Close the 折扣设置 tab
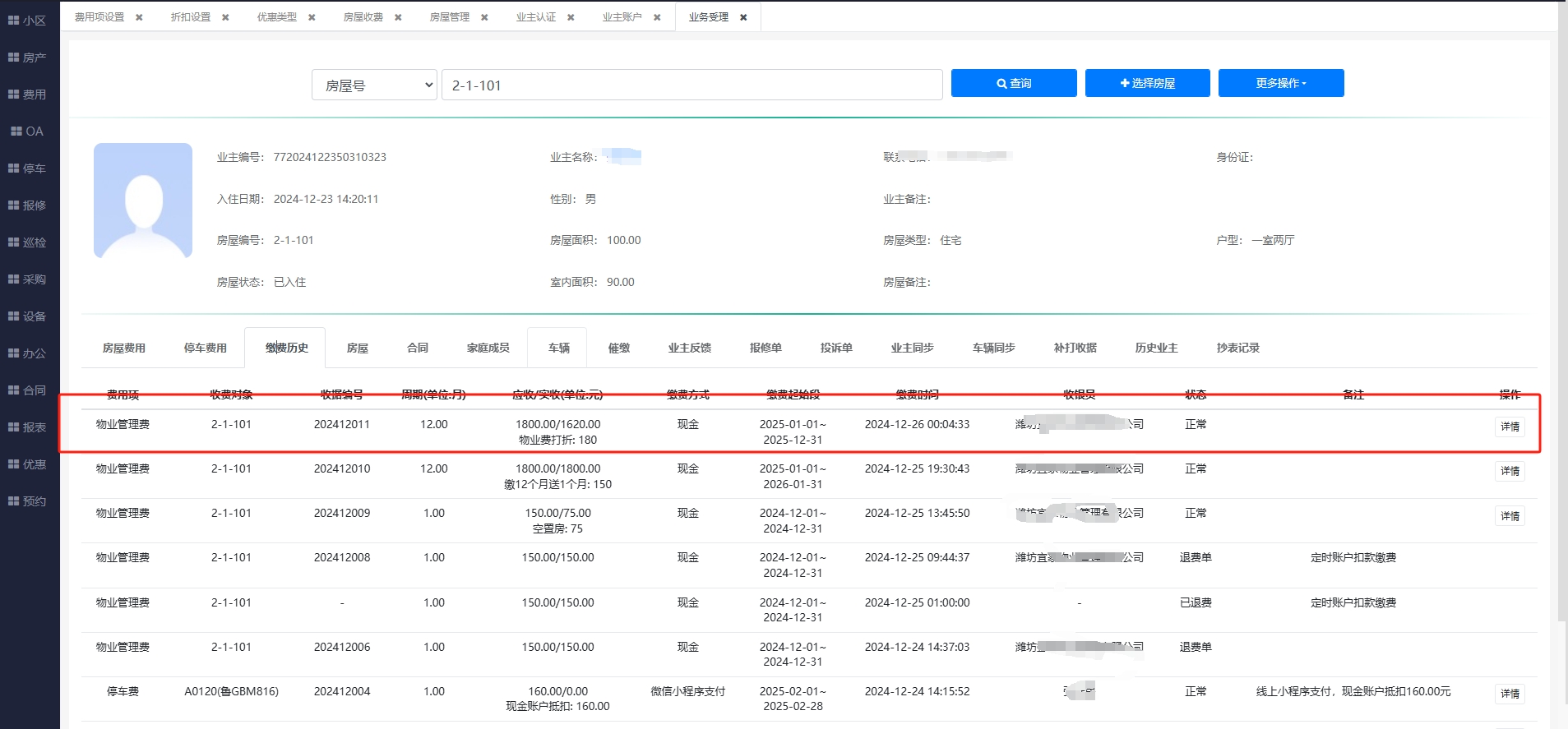The image size is (1568, 729). (x=225, y=17)
